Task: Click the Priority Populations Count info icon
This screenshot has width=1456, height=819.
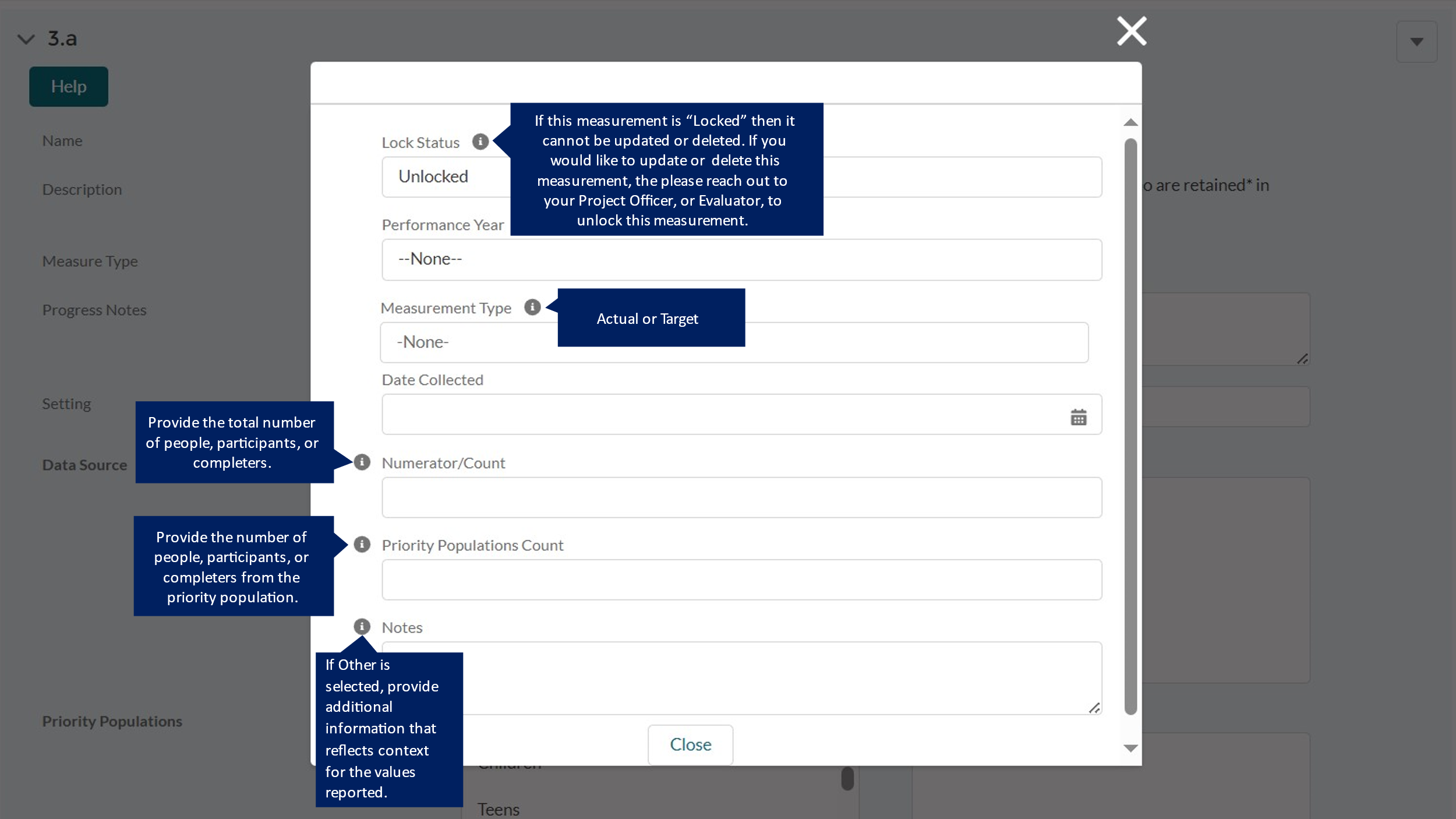Action: pyautogui.click(x=362, y=544)
